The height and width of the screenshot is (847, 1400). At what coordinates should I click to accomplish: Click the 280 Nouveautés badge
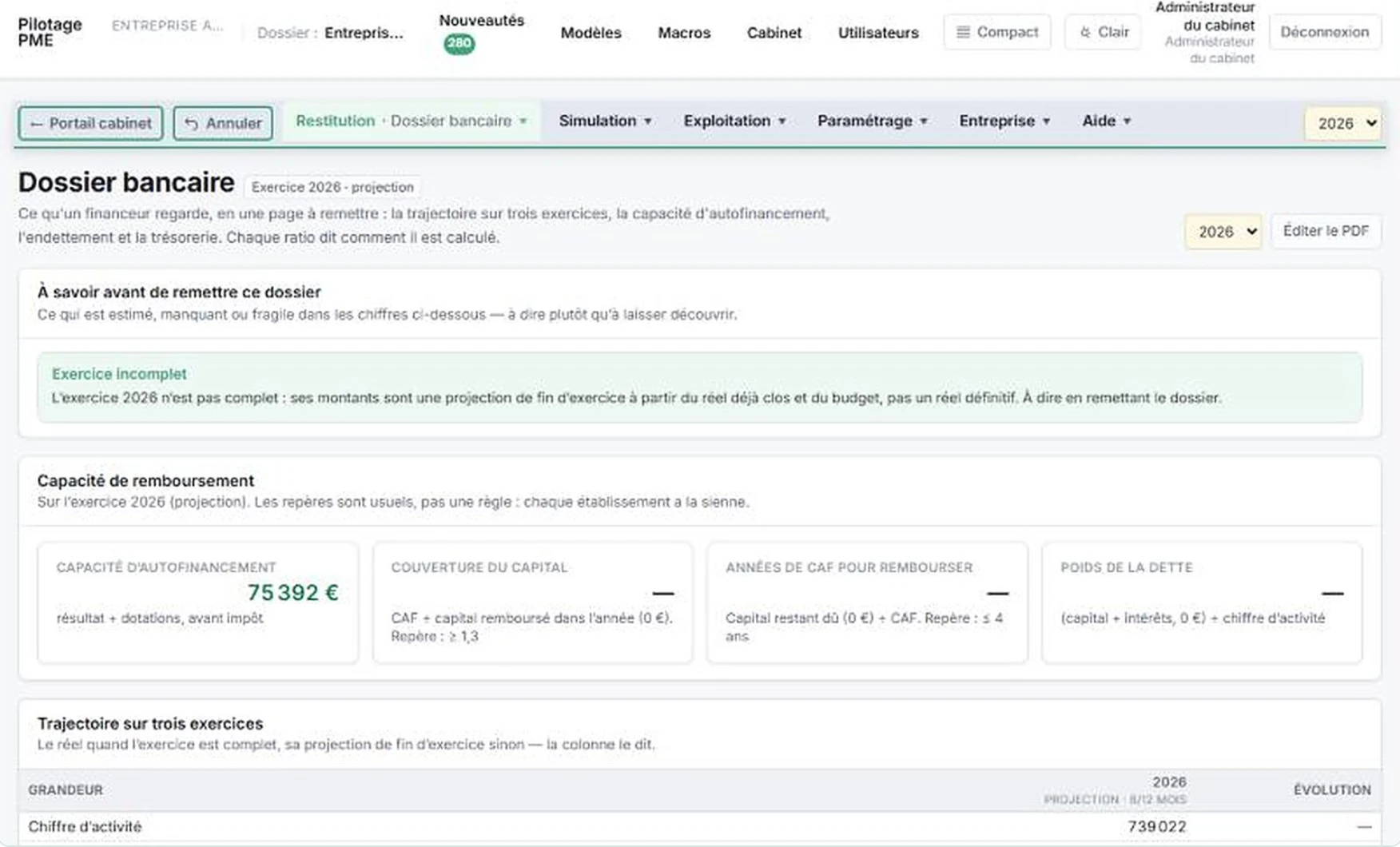point(459,44)
